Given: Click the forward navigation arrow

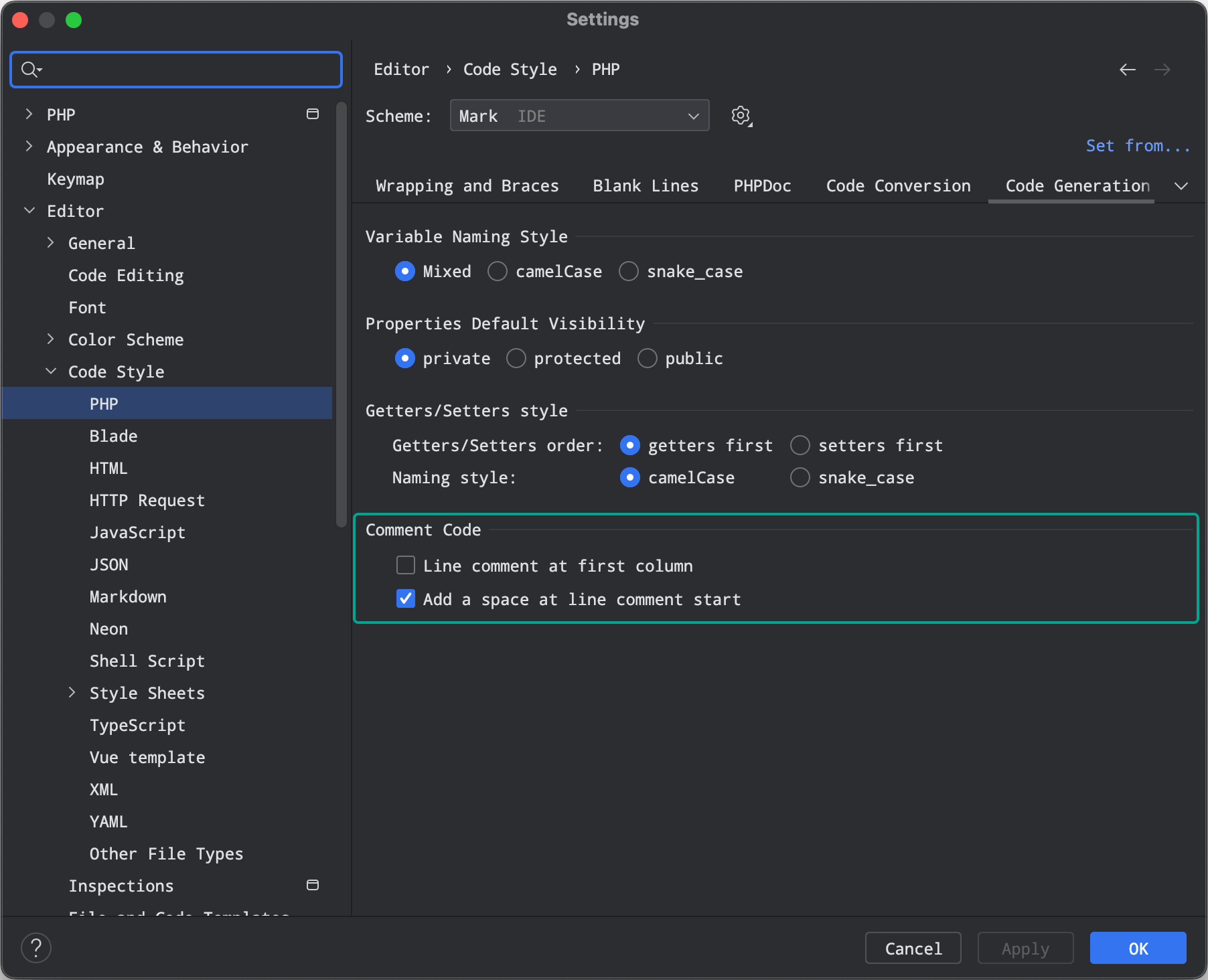Looking at the screenshot, I should click(x=1162, y=70).
